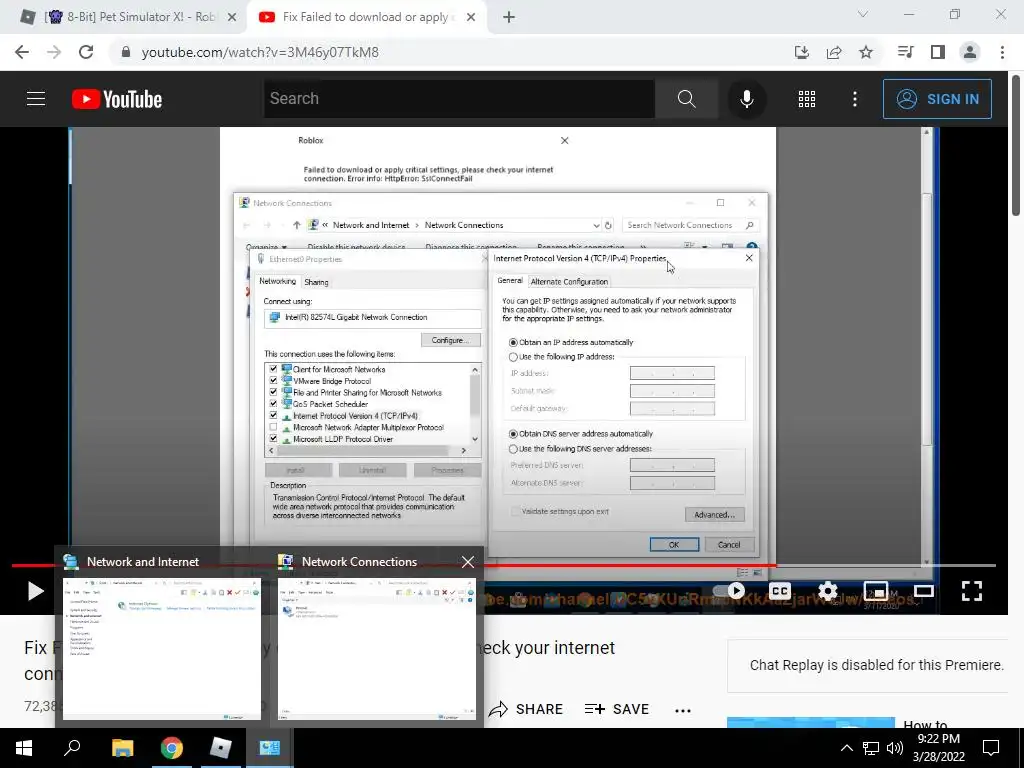
Task: Open the Windows Start menu
Action: (x=24, y=748)
